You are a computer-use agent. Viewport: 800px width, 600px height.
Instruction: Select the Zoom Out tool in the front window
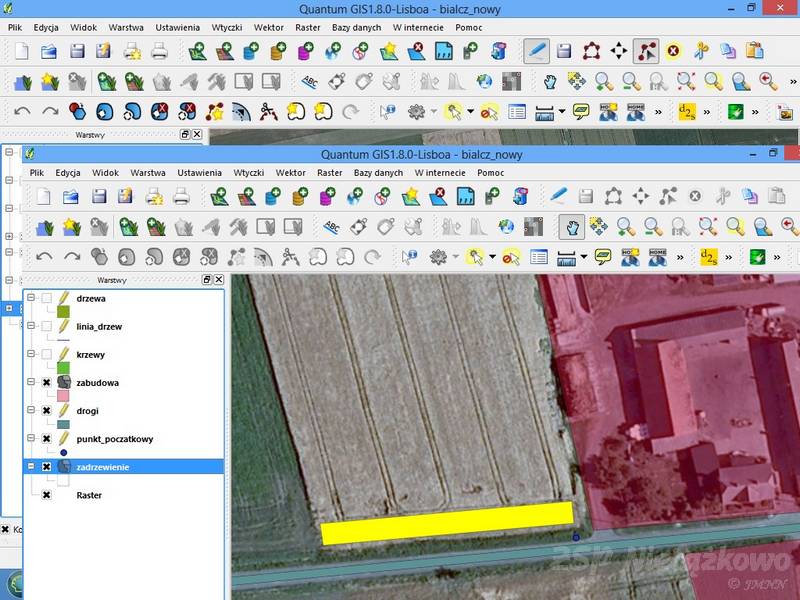click(653, 227)
